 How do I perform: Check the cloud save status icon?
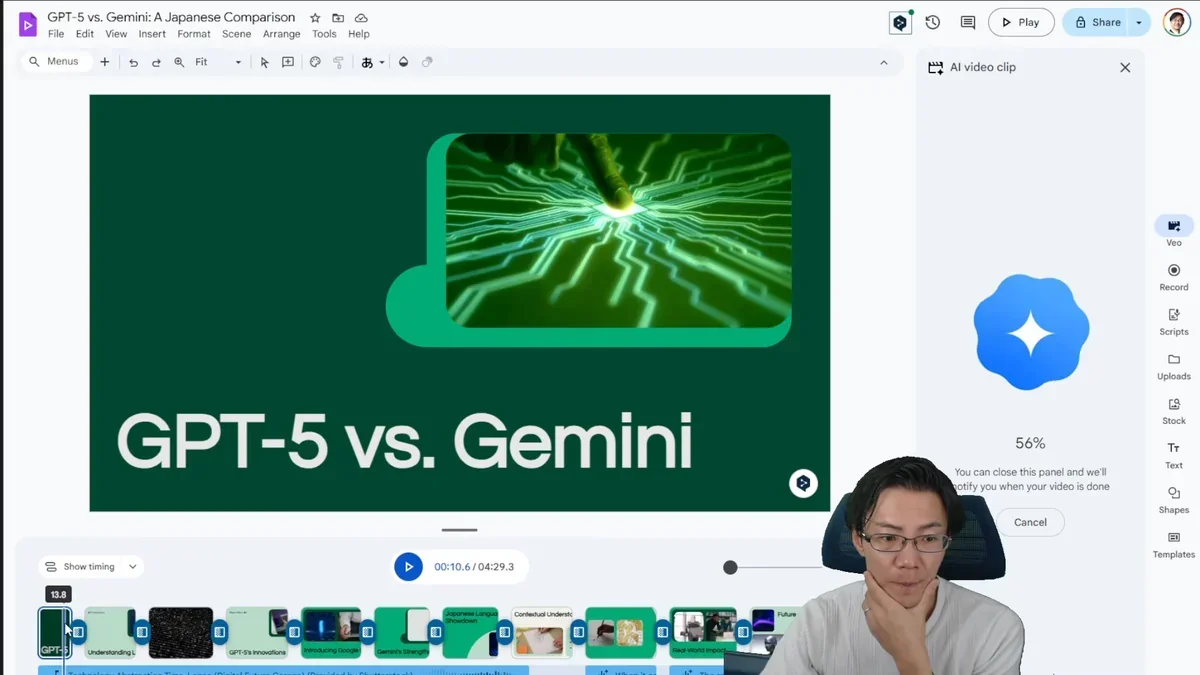point(361,18)
